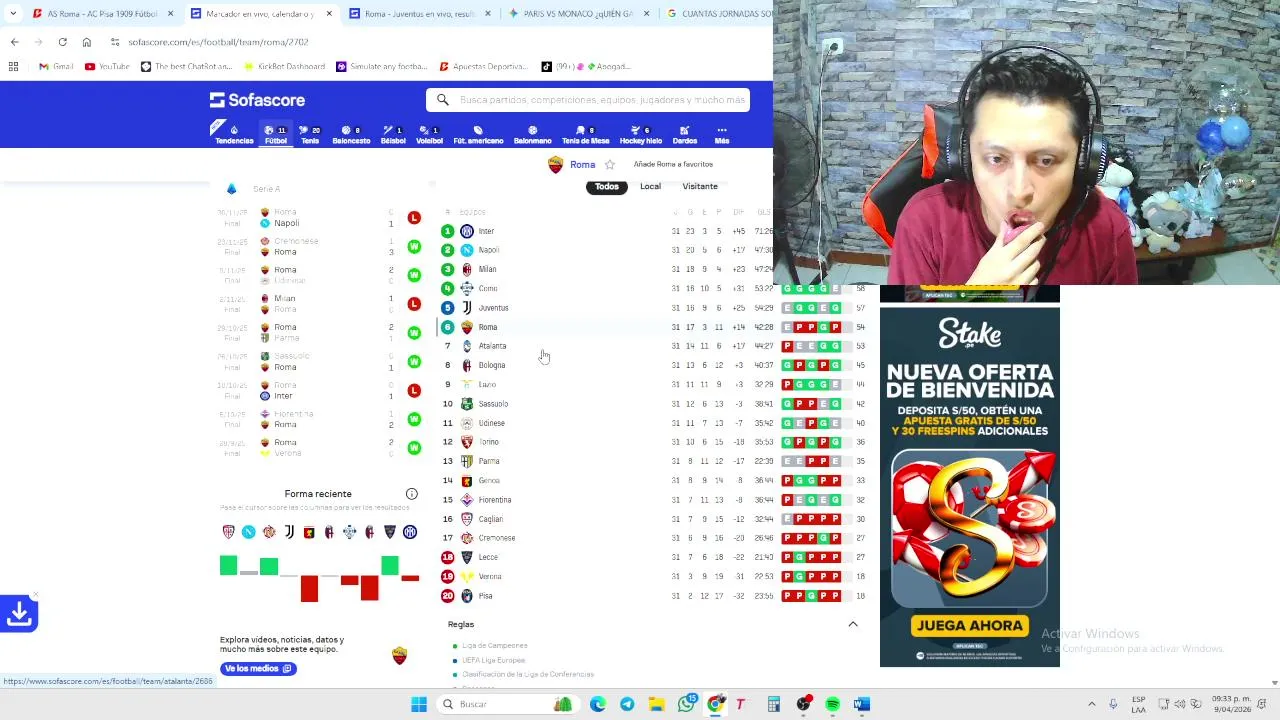Open the Roma vs Inter match result
This screenshot has width=1280, height=720.
(x=320, y=391)
